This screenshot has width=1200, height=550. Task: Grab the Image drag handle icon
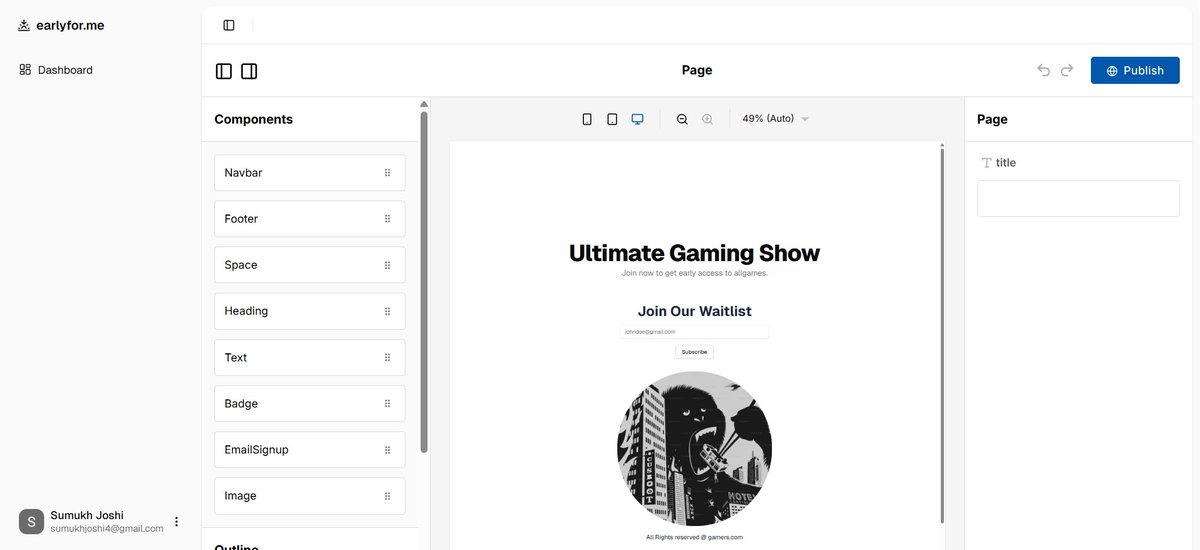pos(387,496)
